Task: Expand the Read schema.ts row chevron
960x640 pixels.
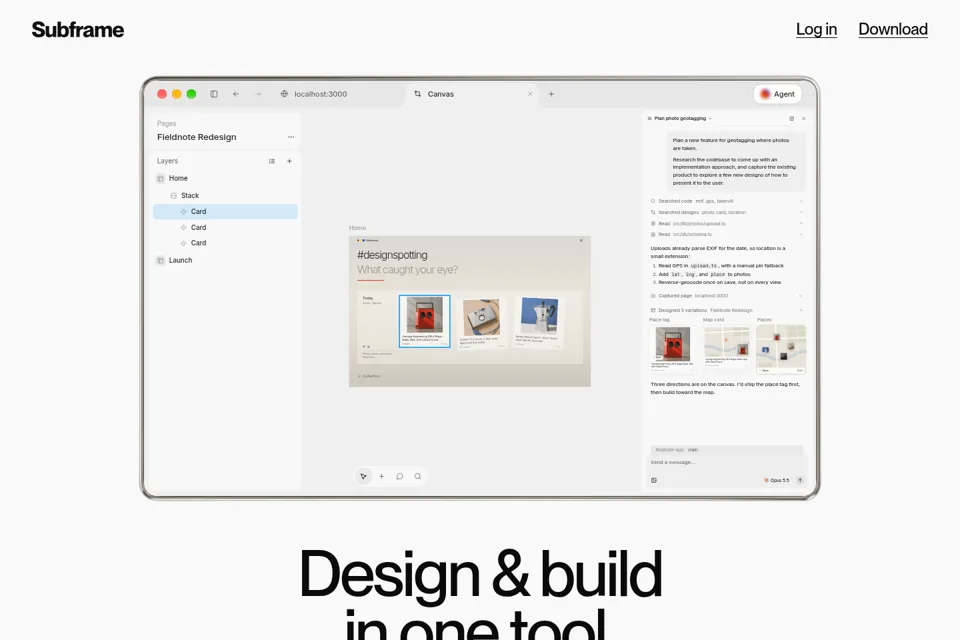Action: tap(800, 234)
